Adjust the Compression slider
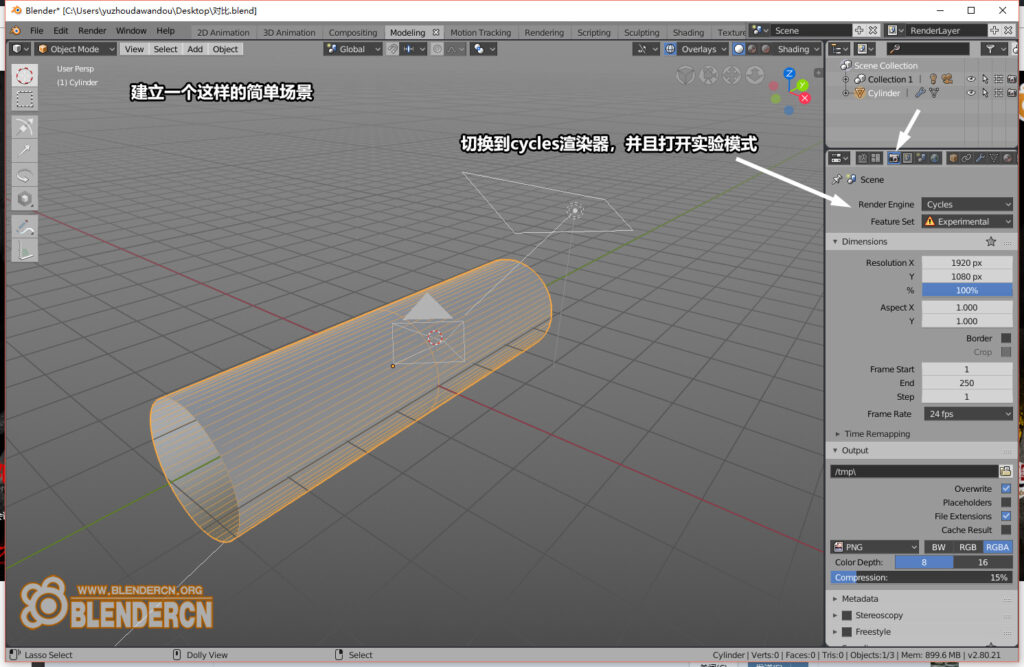 coord(920,577)
